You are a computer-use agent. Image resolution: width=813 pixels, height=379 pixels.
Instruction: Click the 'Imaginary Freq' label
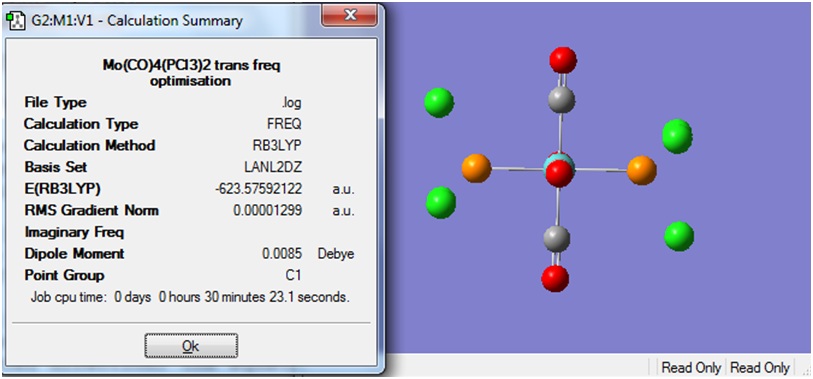(74, 232)
